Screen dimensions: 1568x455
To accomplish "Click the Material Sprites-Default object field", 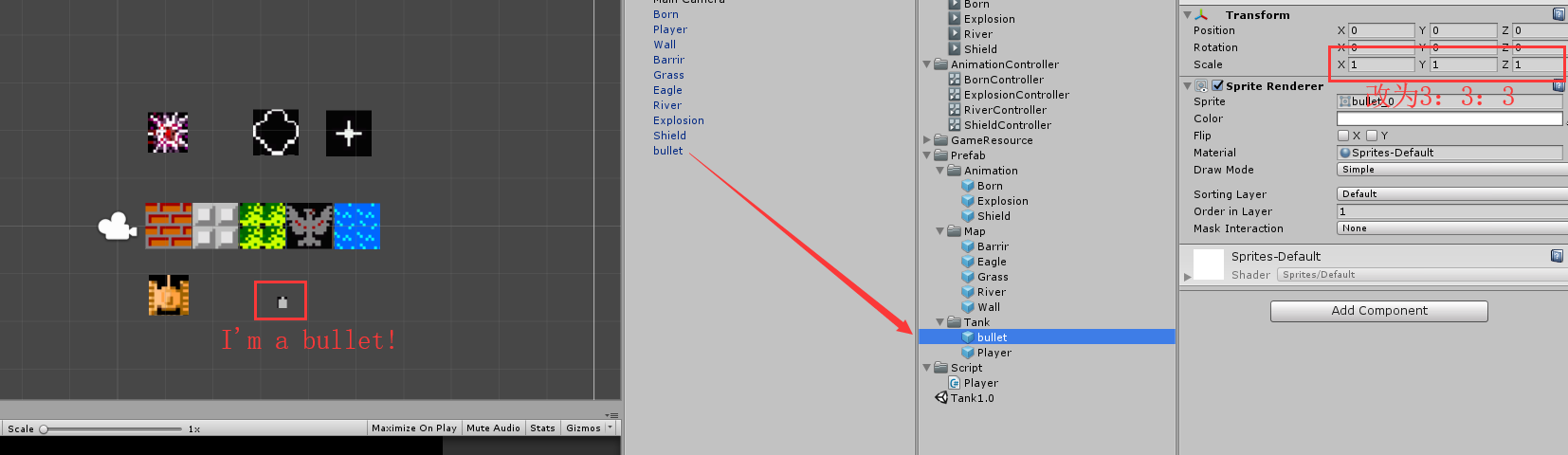I will pos(1449,153).
